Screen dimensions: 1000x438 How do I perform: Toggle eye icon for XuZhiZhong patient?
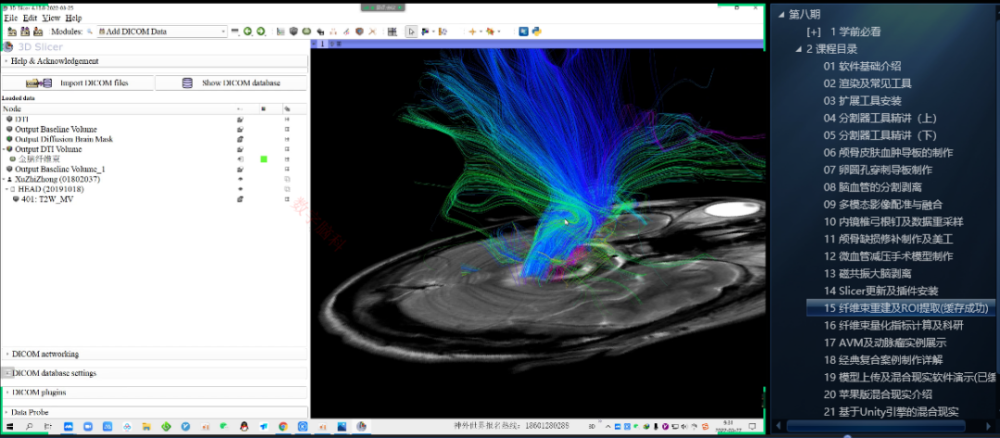tap(240, 179)
